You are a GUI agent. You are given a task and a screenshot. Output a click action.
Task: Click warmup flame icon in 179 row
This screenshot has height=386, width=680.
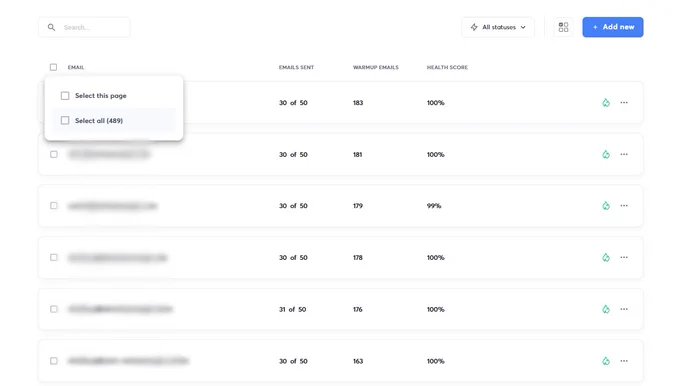(x=606, y=206)
